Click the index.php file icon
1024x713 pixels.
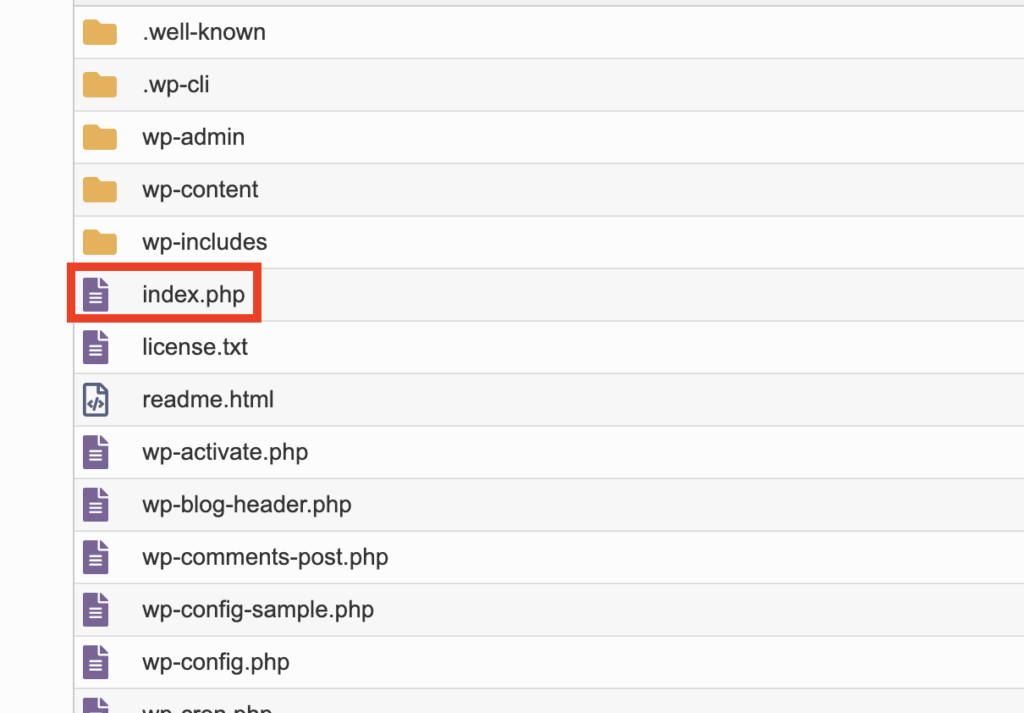click(95, 294)
